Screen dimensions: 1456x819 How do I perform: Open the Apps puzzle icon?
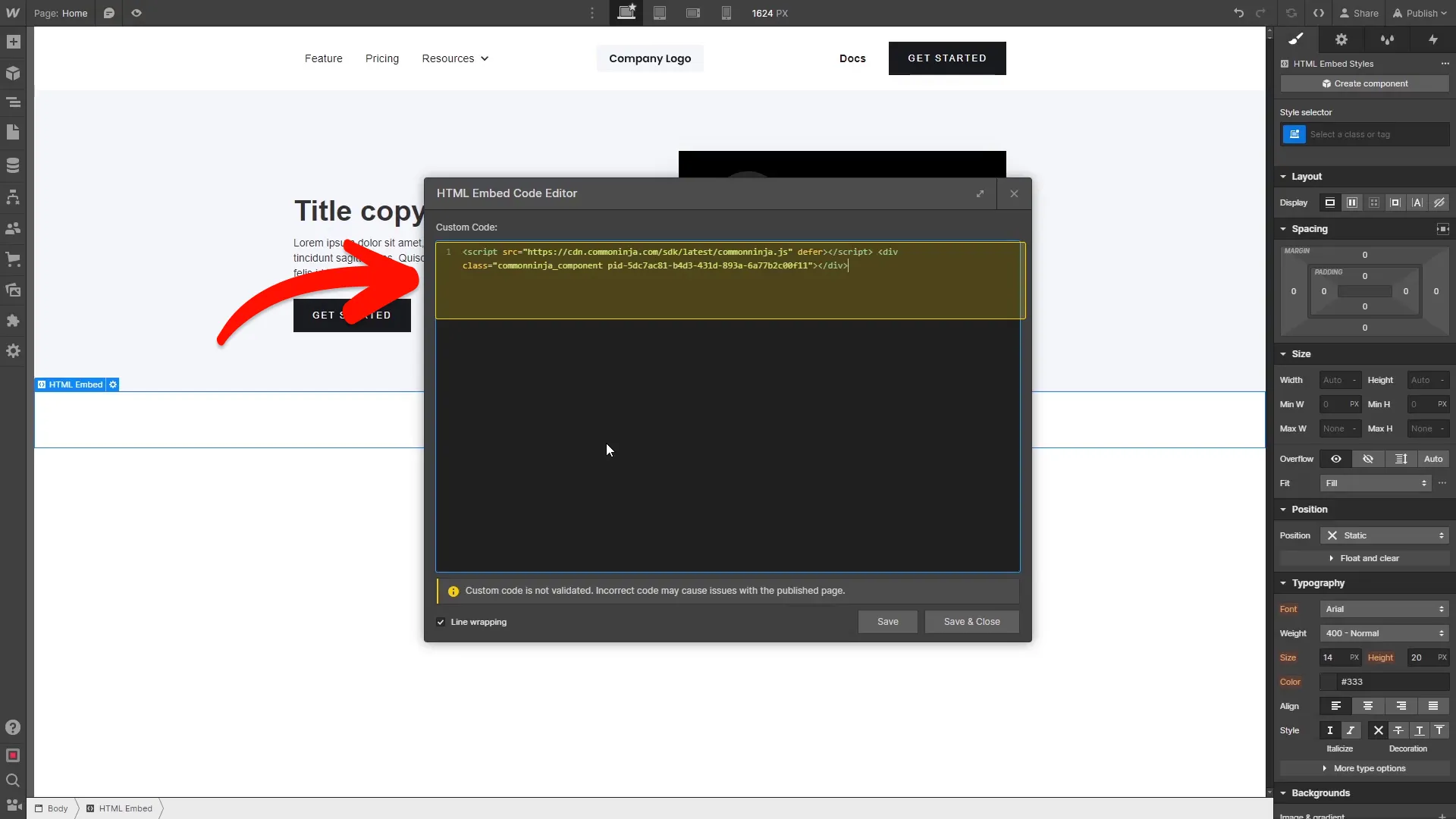13,321
